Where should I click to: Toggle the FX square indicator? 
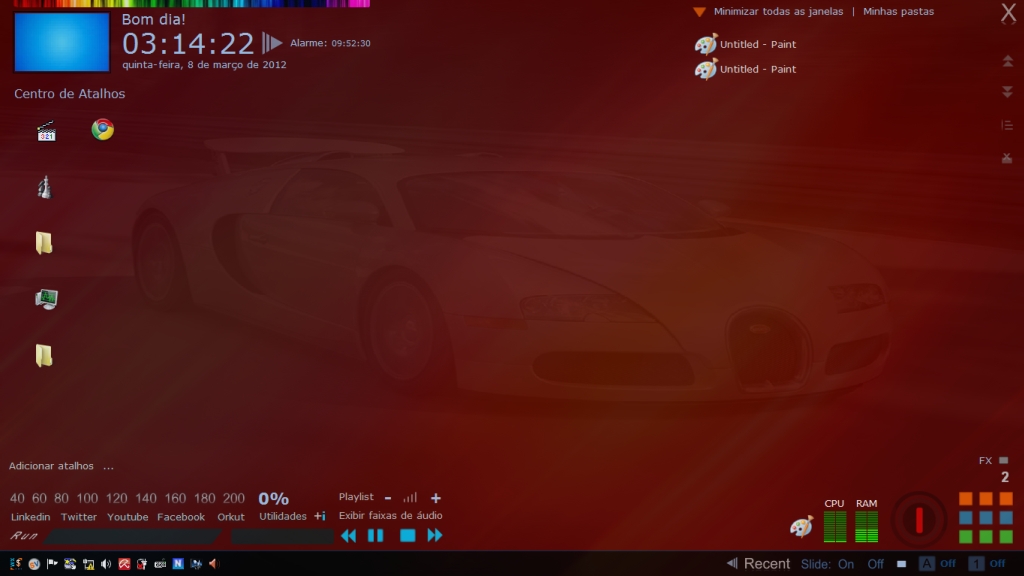point(1004,460)
